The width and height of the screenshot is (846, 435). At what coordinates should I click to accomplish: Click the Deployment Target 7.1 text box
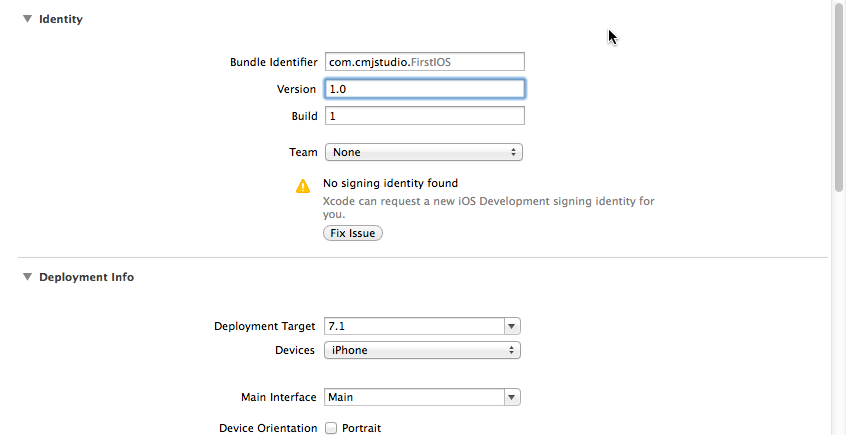point(413,326)
